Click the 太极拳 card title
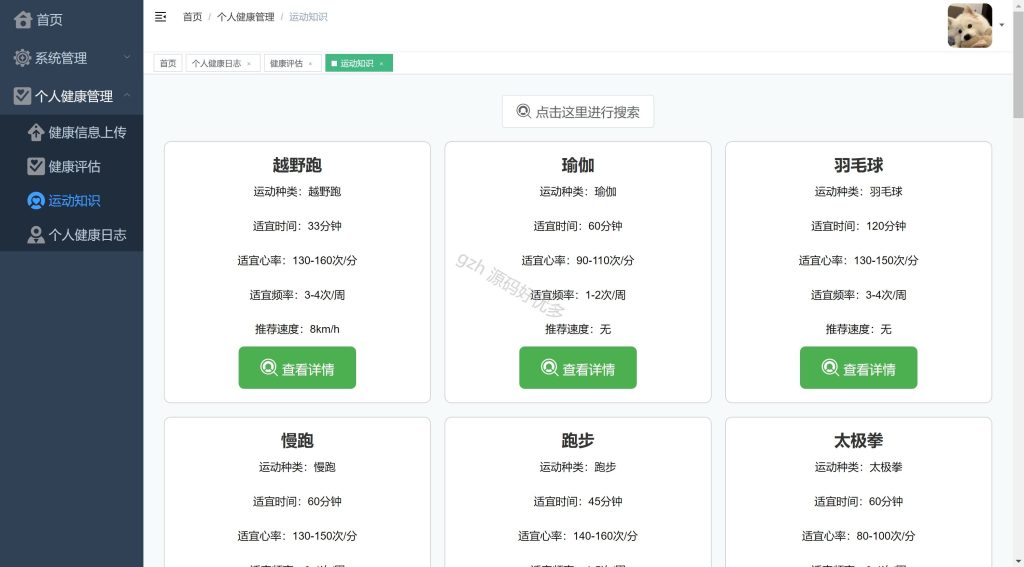The width and height of the screenshot is (1024, 567). click(x=858, y=440)
